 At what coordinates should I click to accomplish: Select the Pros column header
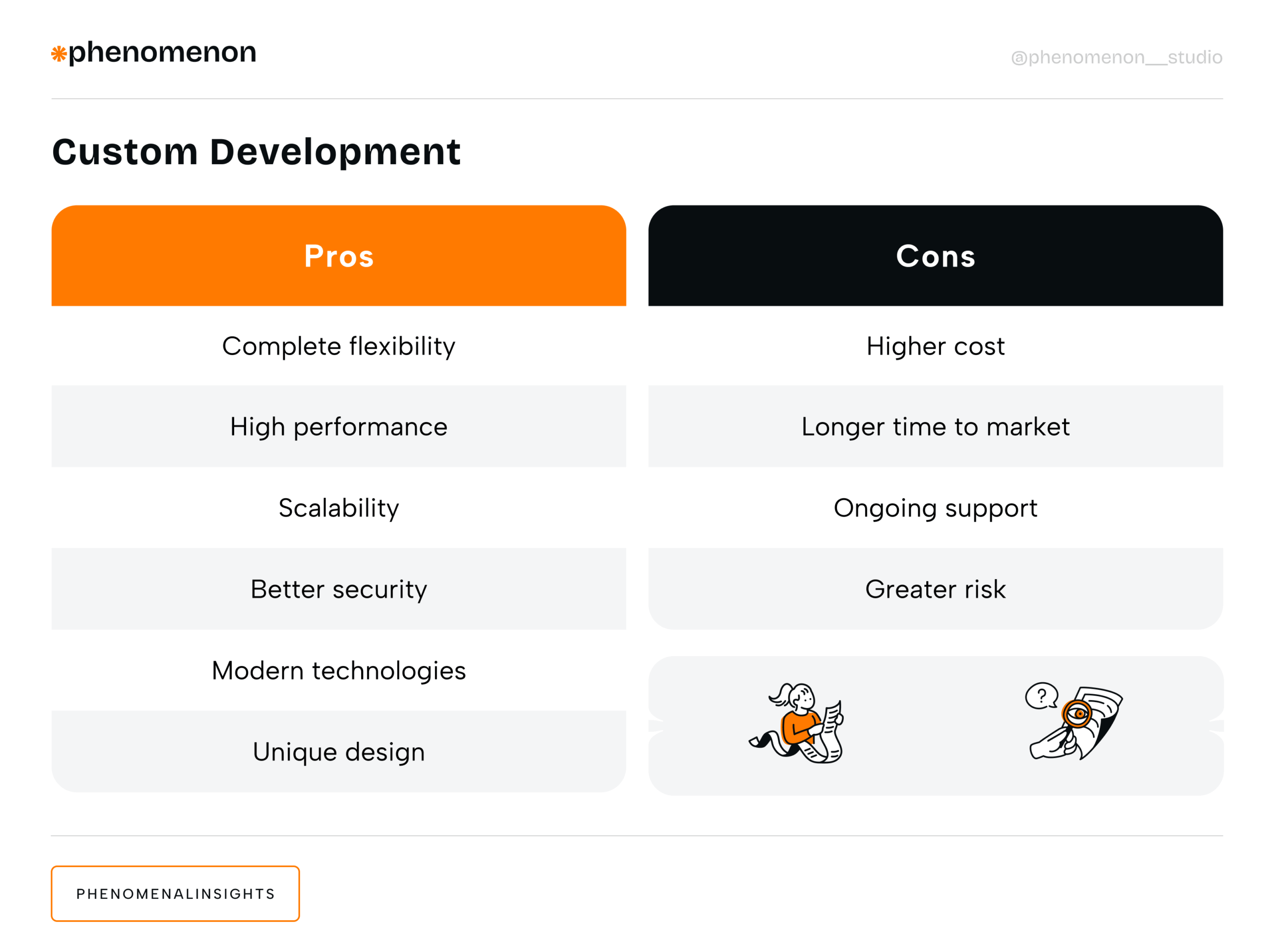[339, 255]
